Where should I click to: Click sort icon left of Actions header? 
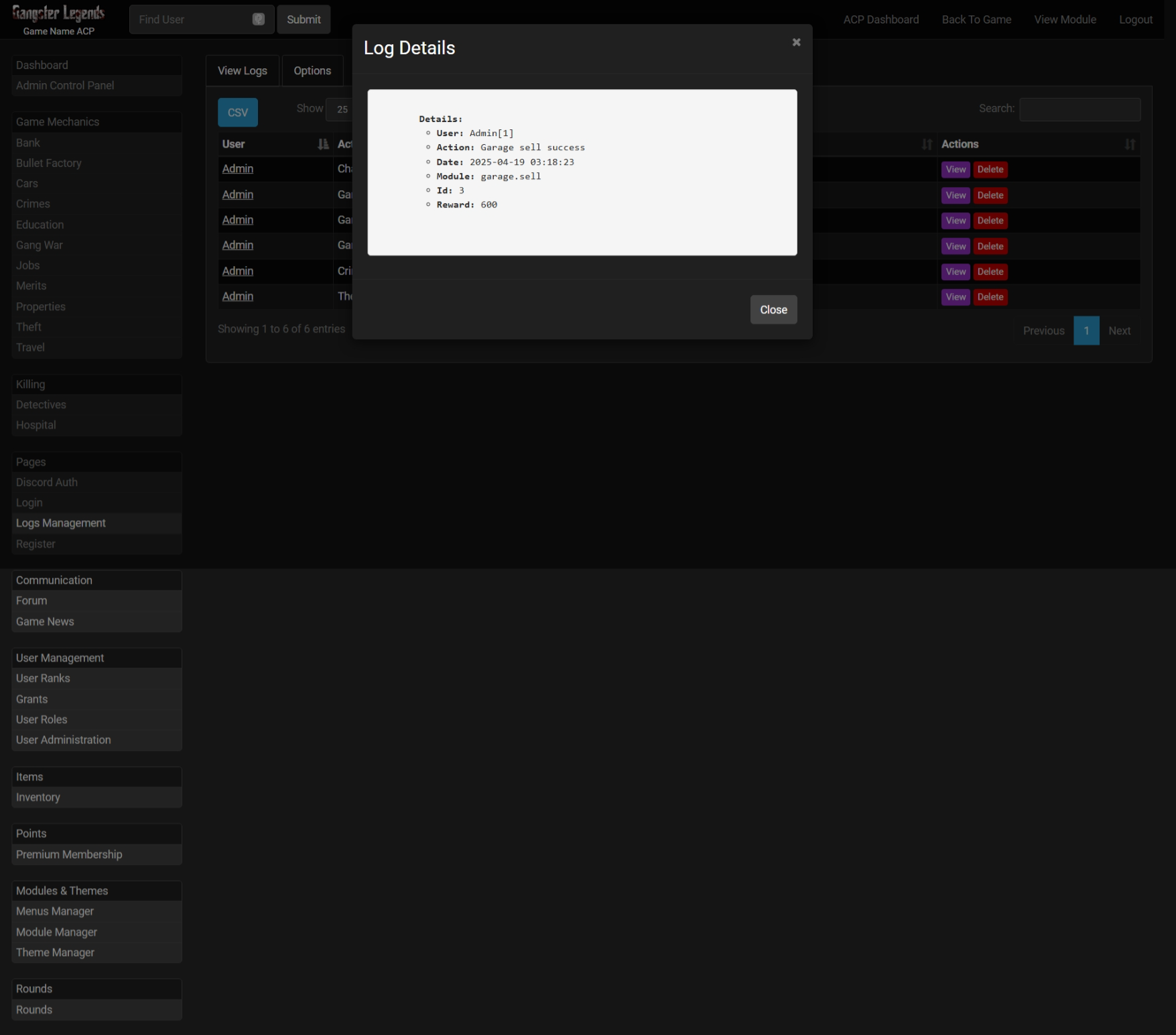[927, 144]
